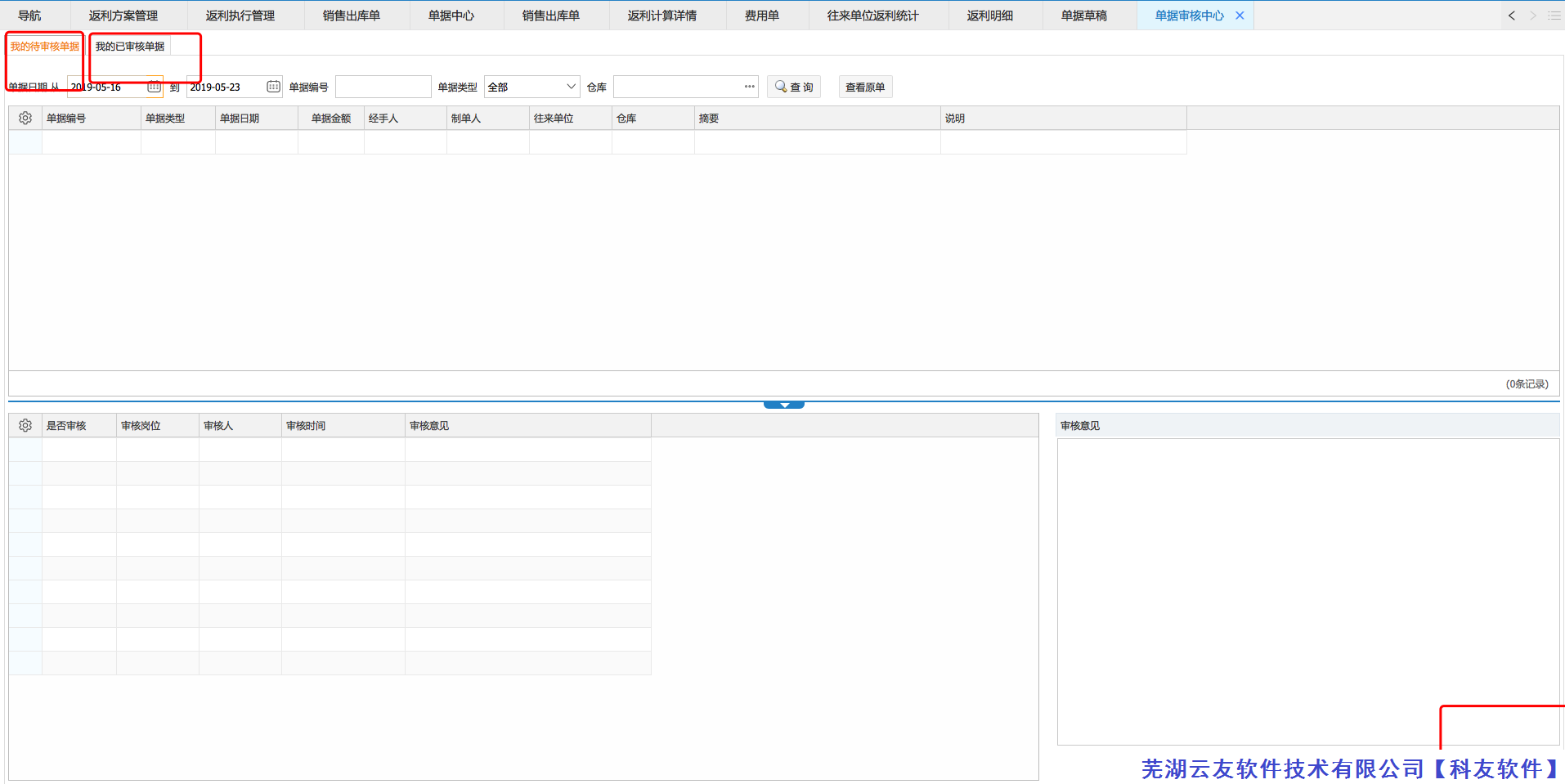Viewport: 1565px width, 784px height.
Task: Sort by 单据编号 column header
Action: pos(92,119)
